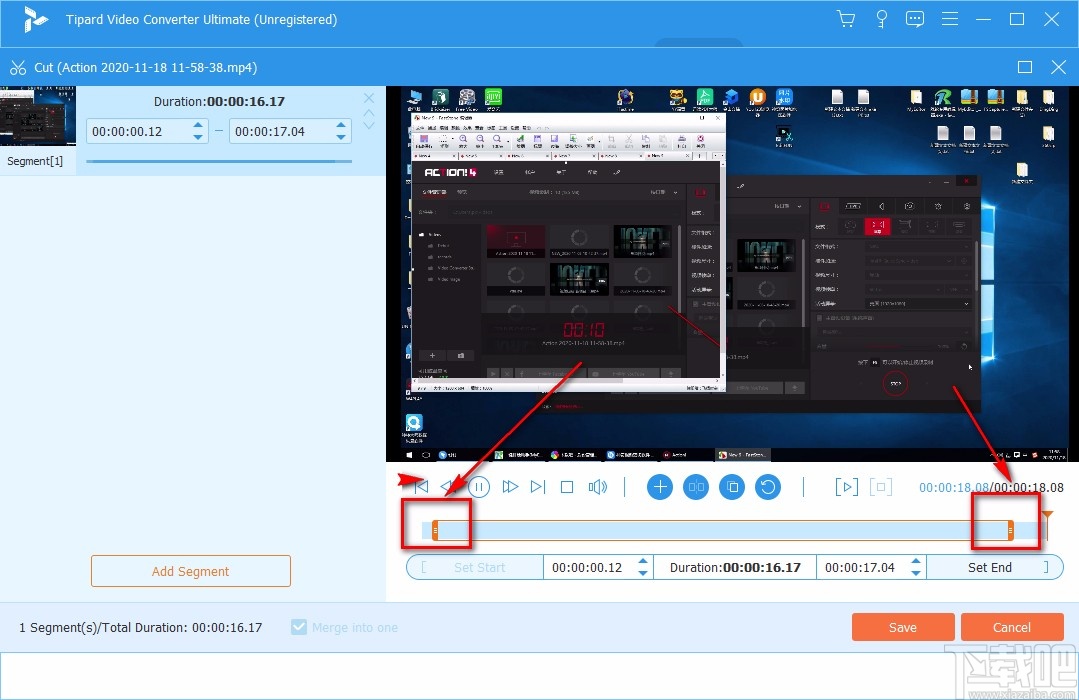Delete Segment[1] with the X icon
Viewport: 1079px width, 700px height.
pos(369,98)
